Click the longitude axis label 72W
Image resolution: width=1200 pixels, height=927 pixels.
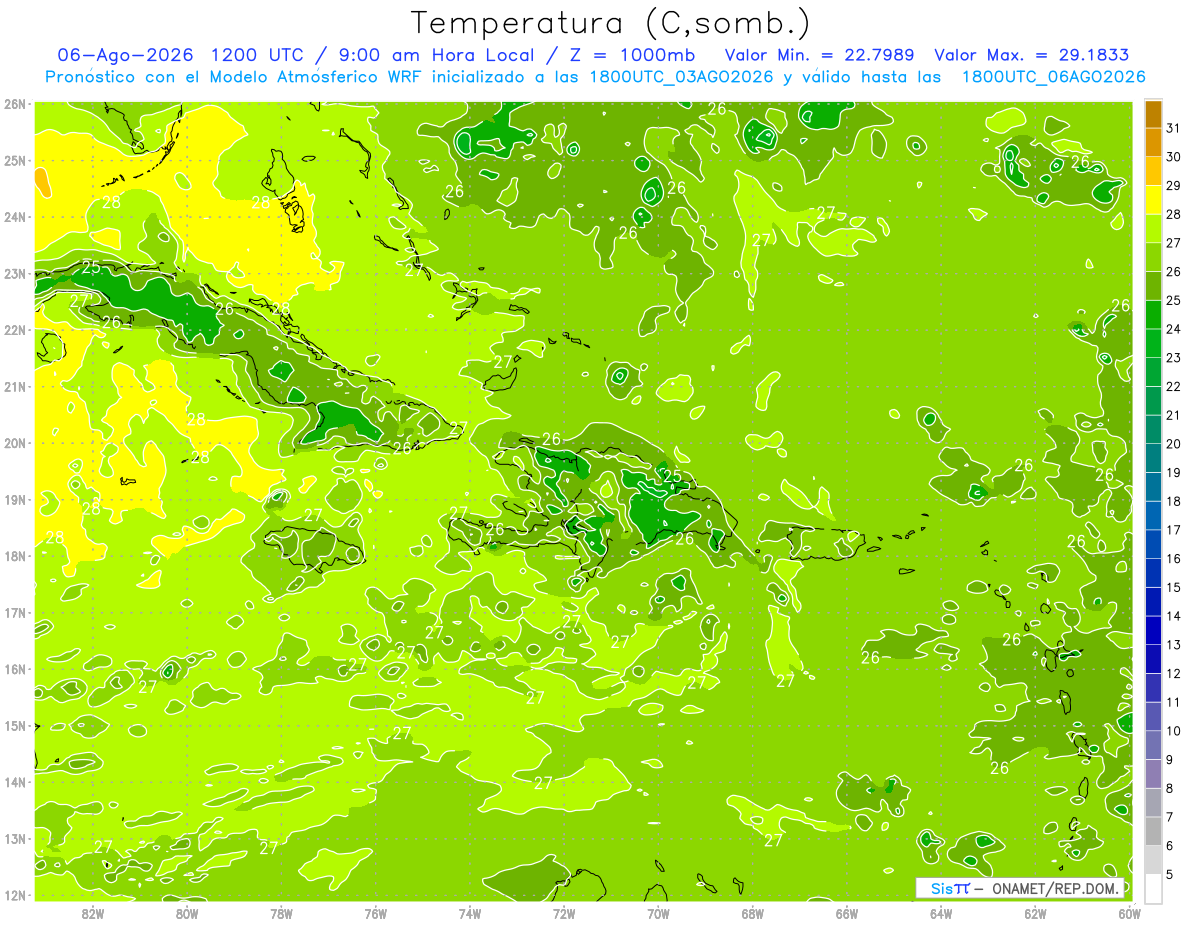tap(564, 913)
